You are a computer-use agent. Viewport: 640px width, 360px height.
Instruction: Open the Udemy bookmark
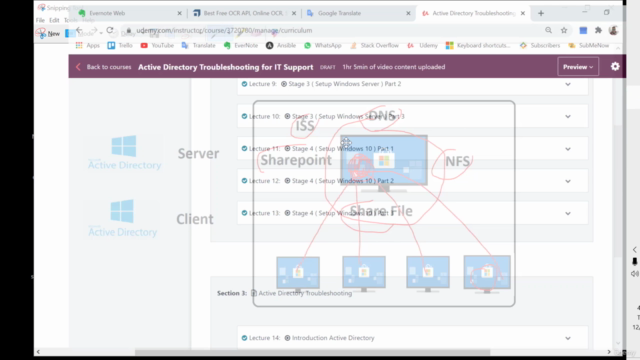422,45
